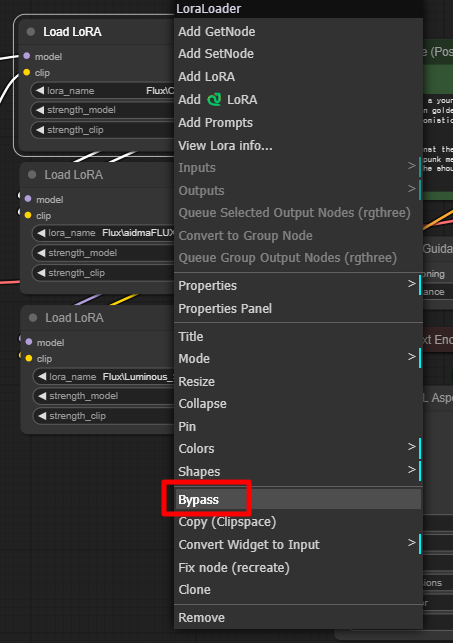The height and width of the screenshot is (643, 453).
Task: Click the LoraLoader menu header
Action: [x=298, y=9]
